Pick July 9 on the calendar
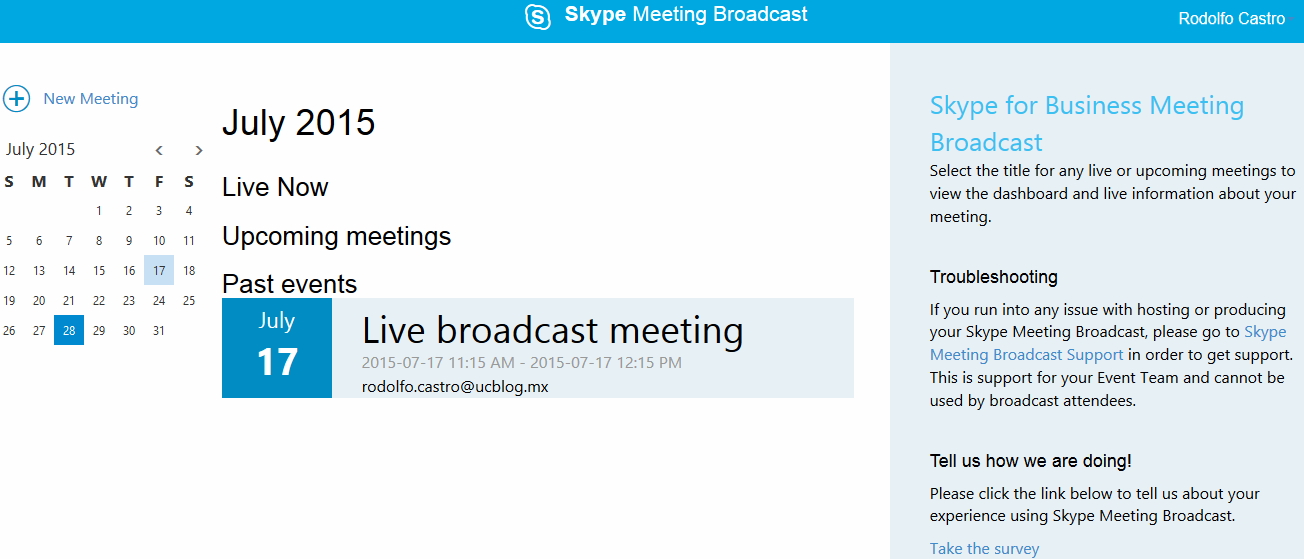This screenshot has height=559, width=1304. (x=129, y=241)
